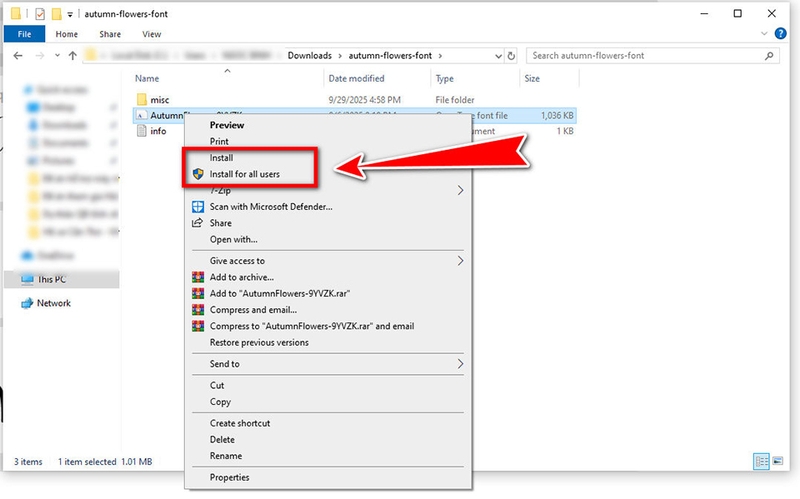Image resolution: width=800 pixels, height=499 pixels.
Task: Open the File ribbon tab
Action: pyautogui.click(x=24, y=34)
